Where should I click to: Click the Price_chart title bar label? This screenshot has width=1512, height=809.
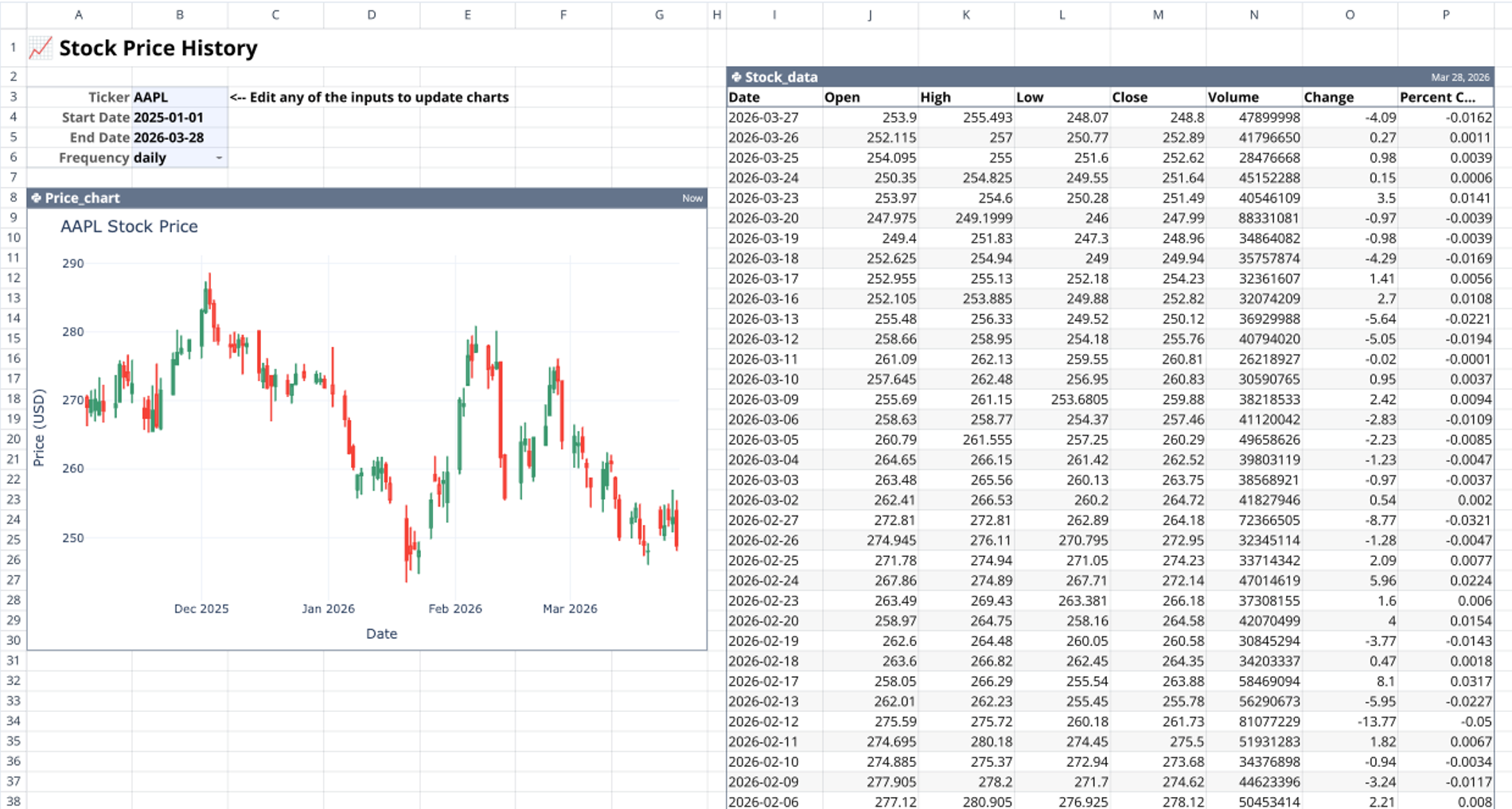[x=82, y=198]
